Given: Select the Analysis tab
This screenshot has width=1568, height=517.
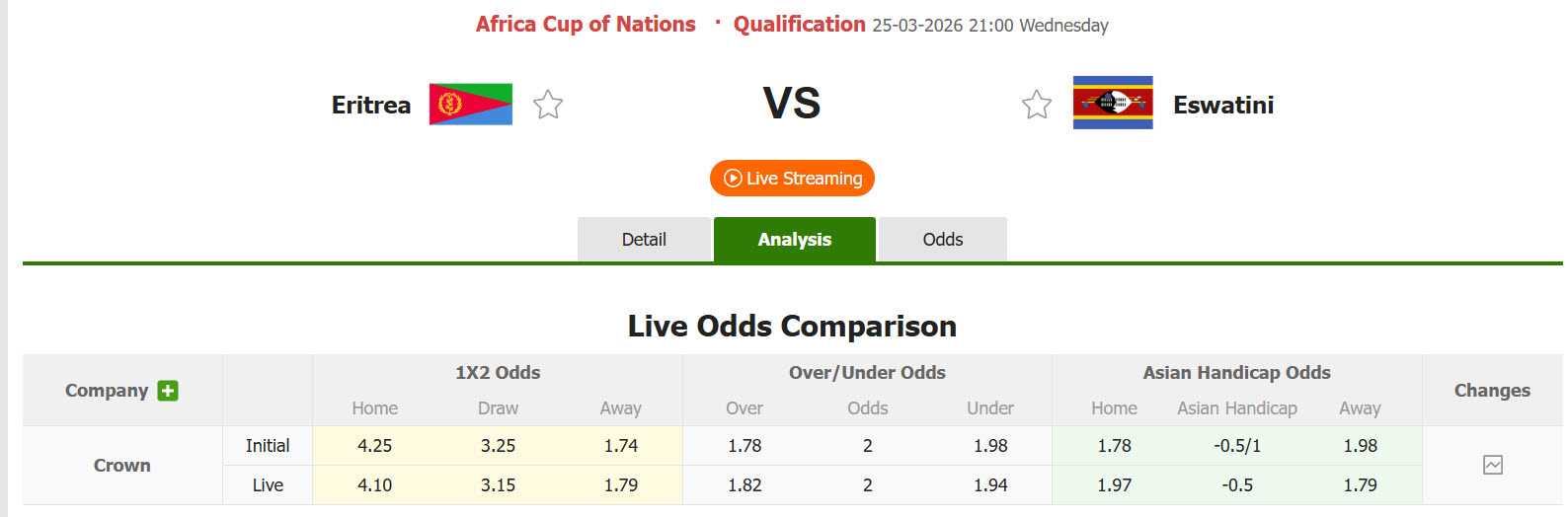Looking at the screenshot, I should (795, 240).
